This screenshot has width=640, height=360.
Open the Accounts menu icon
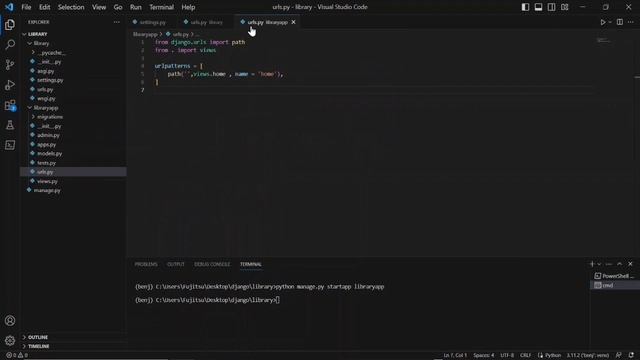(10, 321)
